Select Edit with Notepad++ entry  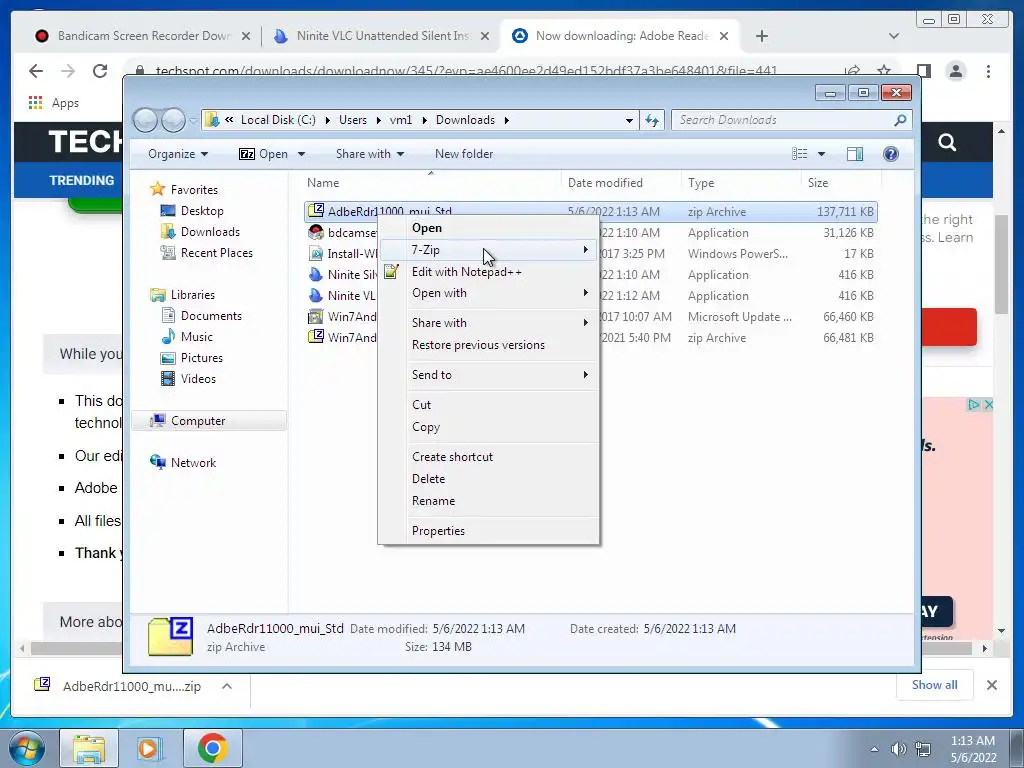(466, 272)
